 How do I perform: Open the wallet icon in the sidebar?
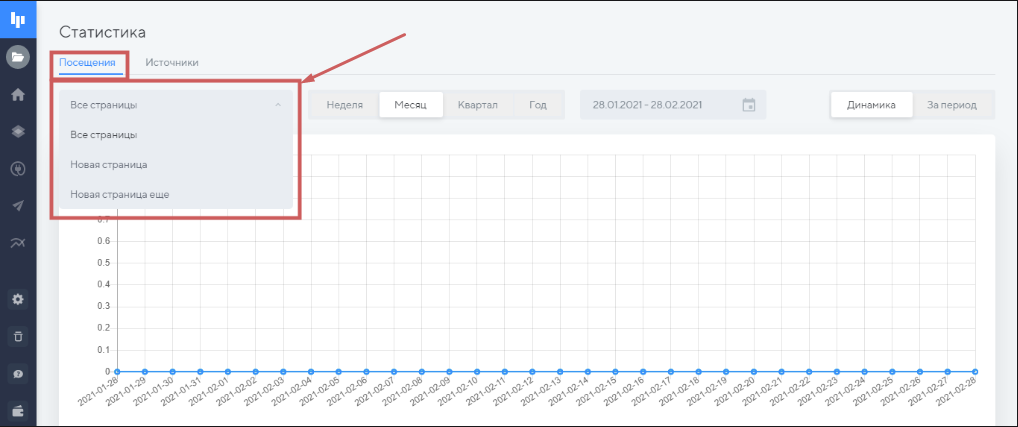point(17,410)
